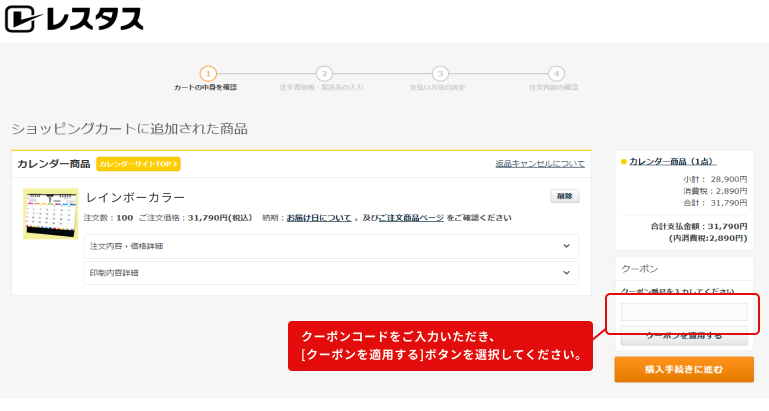The width and height of the screenshot is (769, 411).
Task: Open カレンダーサイトTOP button
Action: [x=138, y=164]
